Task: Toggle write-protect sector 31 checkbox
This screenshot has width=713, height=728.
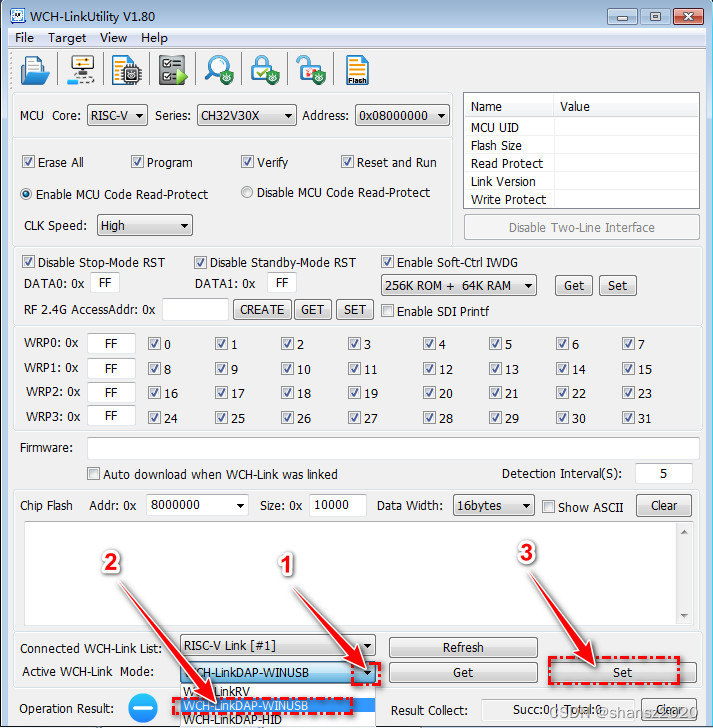Action: pyautogui.click(x=628, y=417)
